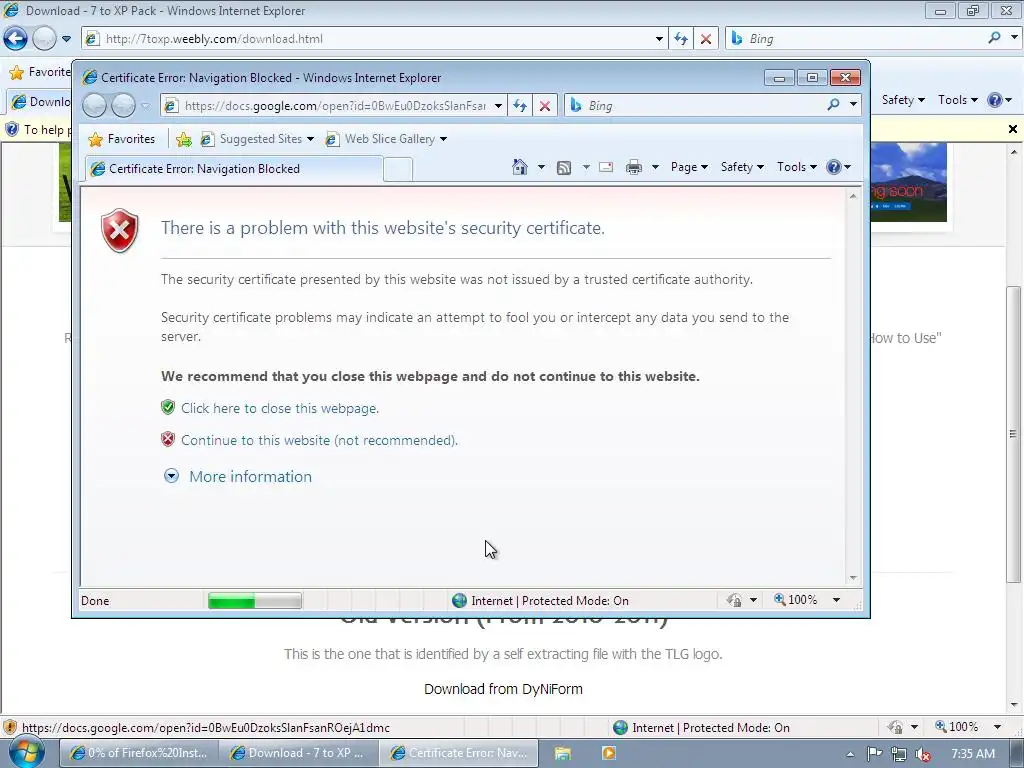Click red shield icon beside Continue link
The width and height of the screenshot is (1024, 768).
168,440
